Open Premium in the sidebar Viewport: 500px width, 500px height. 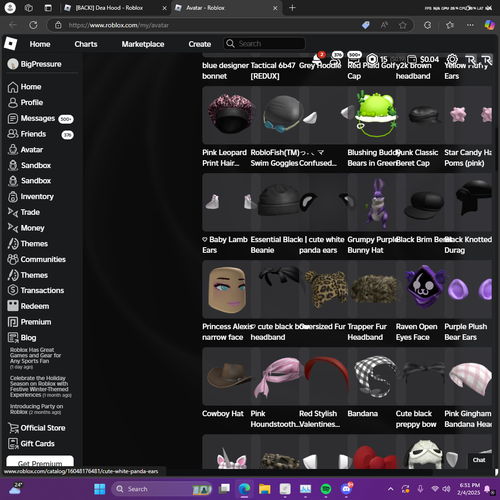(30, 322)
